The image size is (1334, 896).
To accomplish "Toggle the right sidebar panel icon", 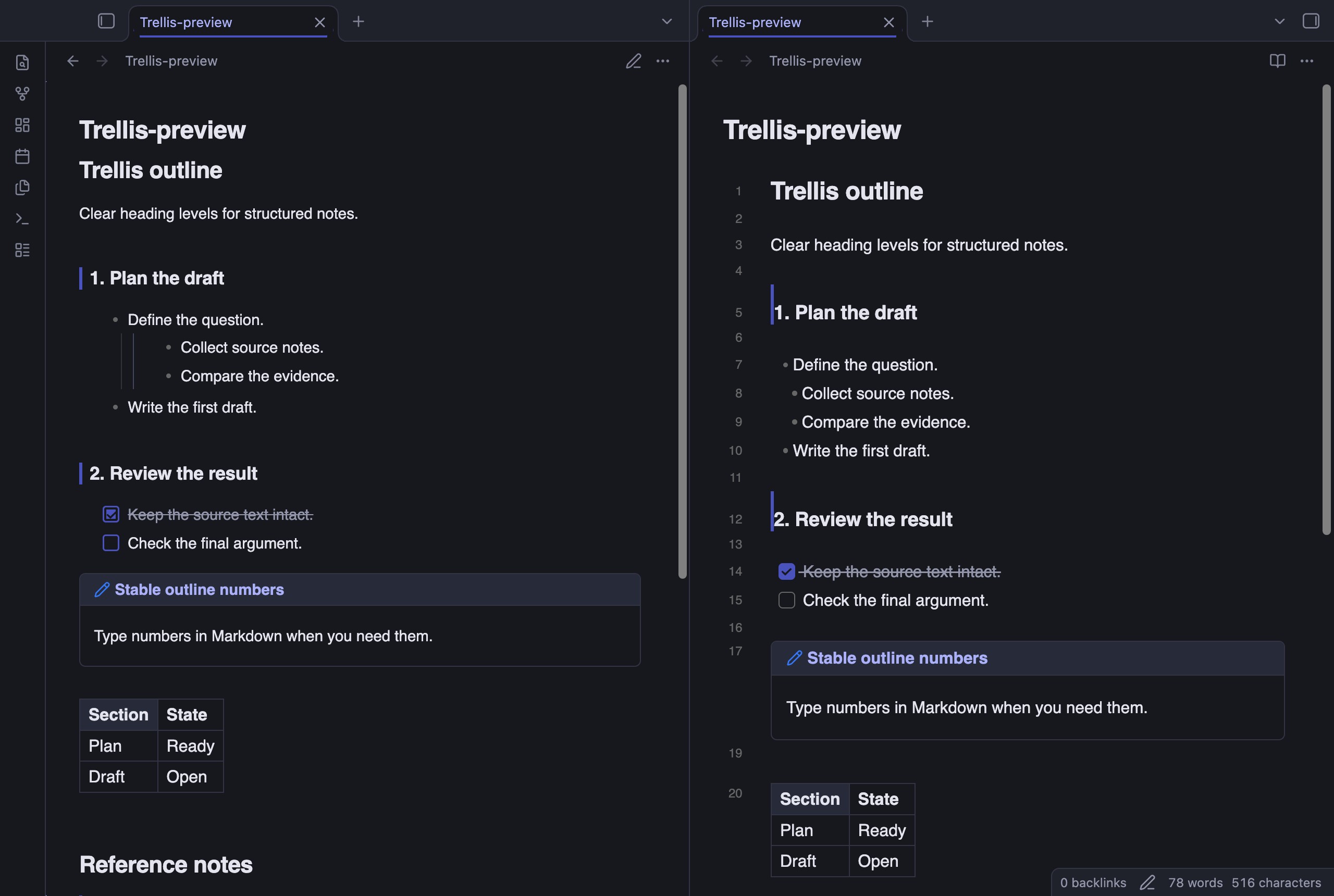I will pos(1311,21).
